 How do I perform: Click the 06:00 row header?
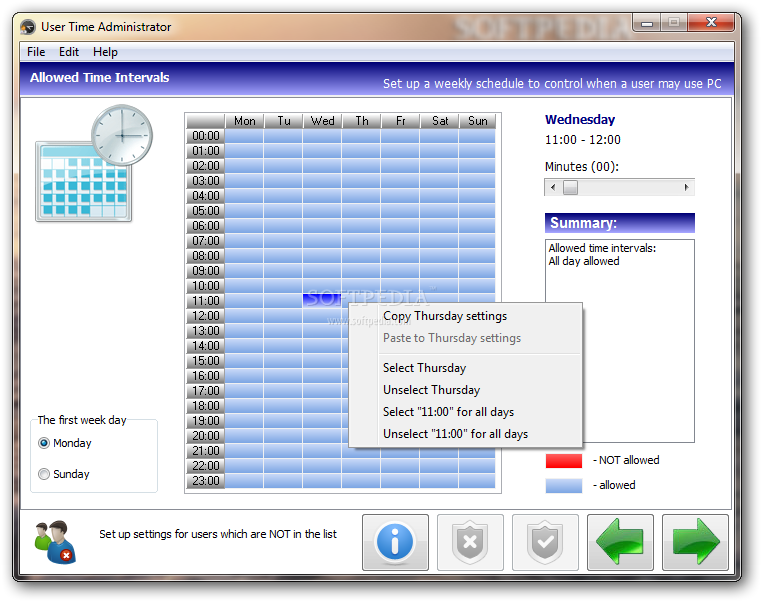click(x=206, y=225)
